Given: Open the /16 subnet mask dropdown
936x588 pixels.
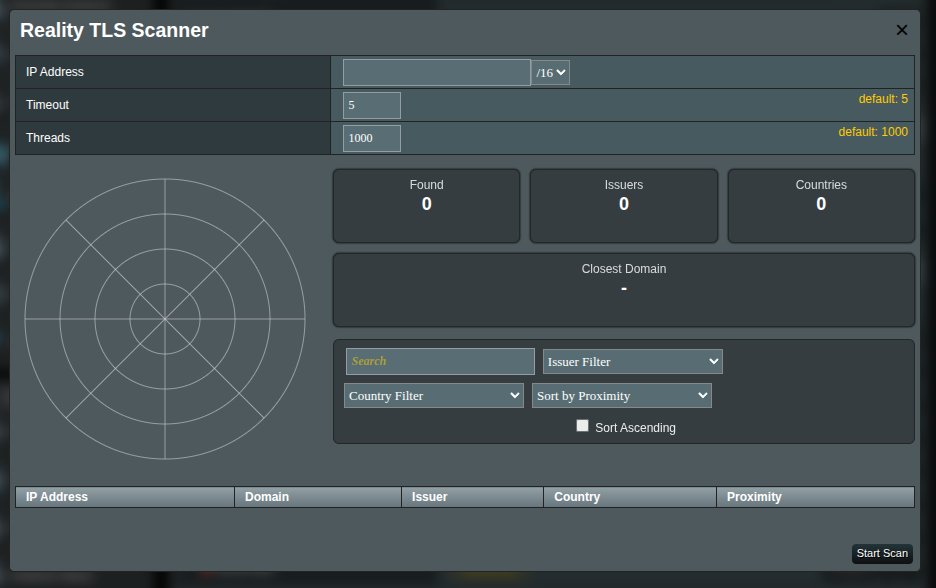Looking at the screenshot, I should tap(550, 73).
